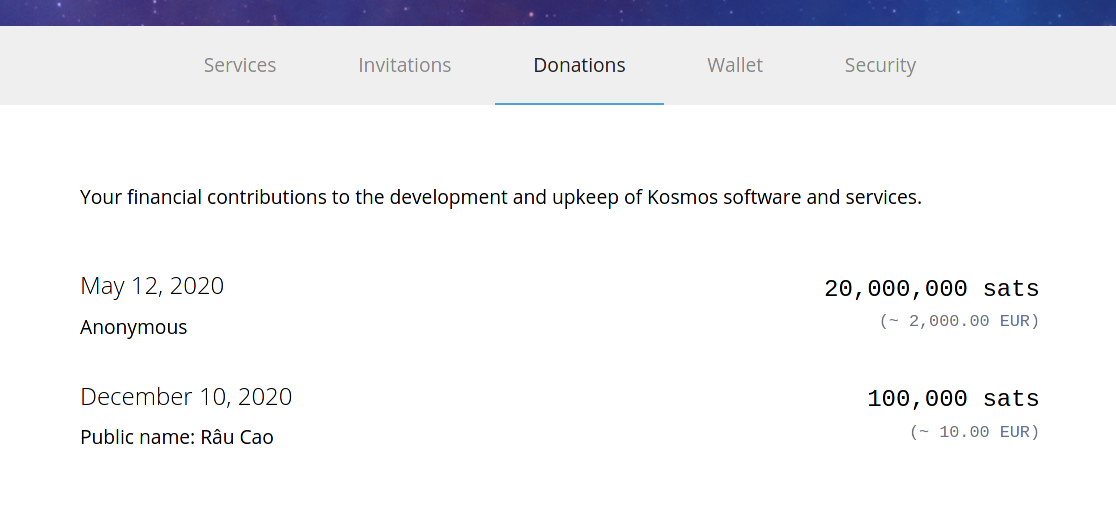The height and width of the screenshot is (522, 1116).
Task: Click the Anonymous donor label
Action: pos(133,327)
